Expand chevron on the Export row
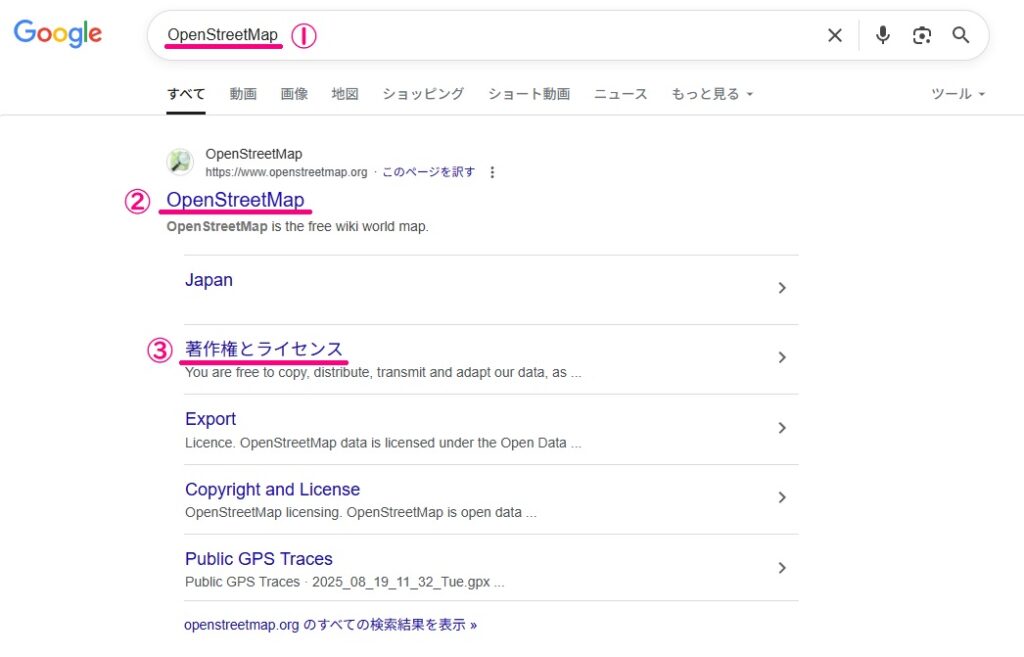The width and height of the screenshot is (1024, 657). 782,428
